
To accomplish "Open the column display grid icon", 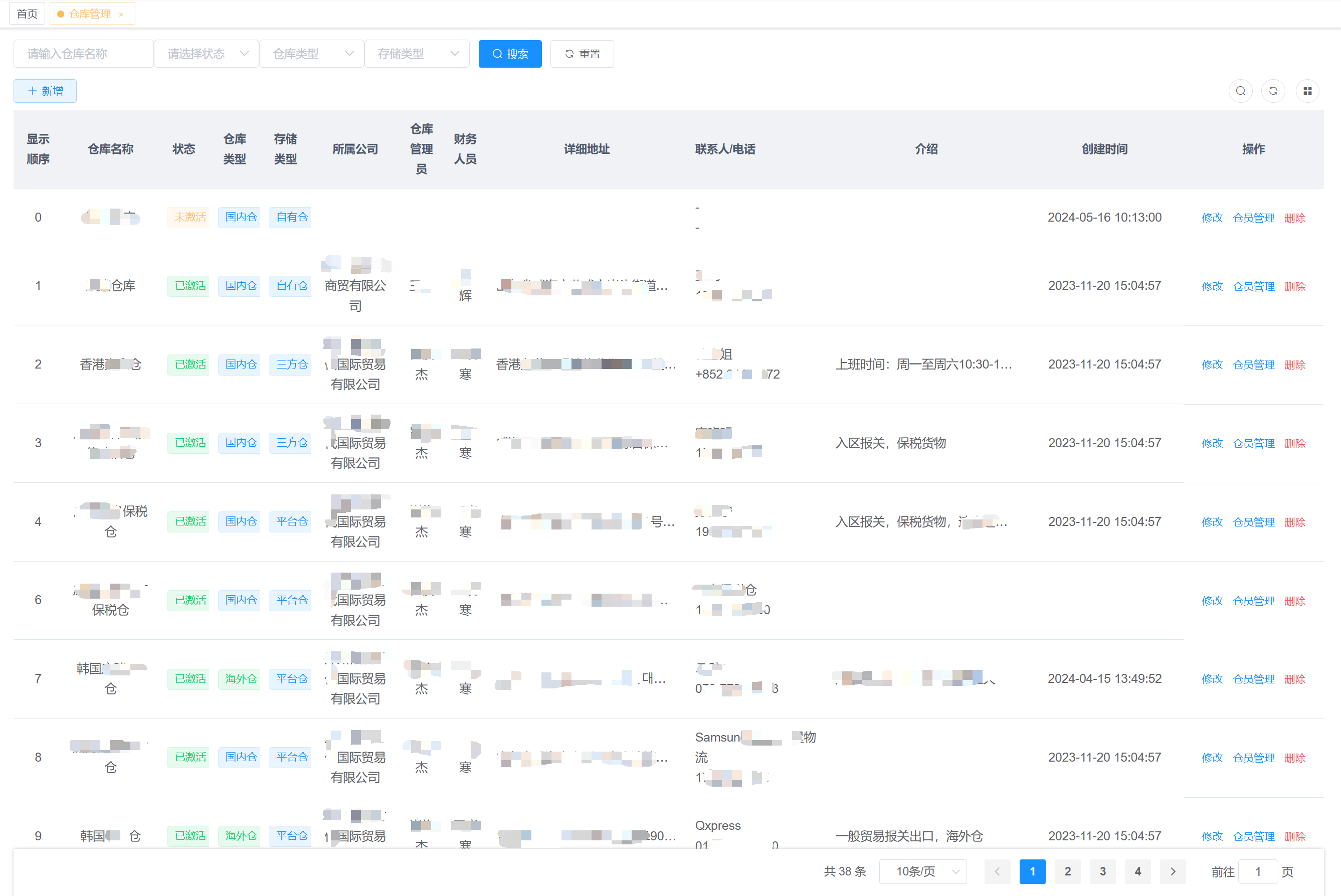I will pyautogui.click(x=1307, y=91).
